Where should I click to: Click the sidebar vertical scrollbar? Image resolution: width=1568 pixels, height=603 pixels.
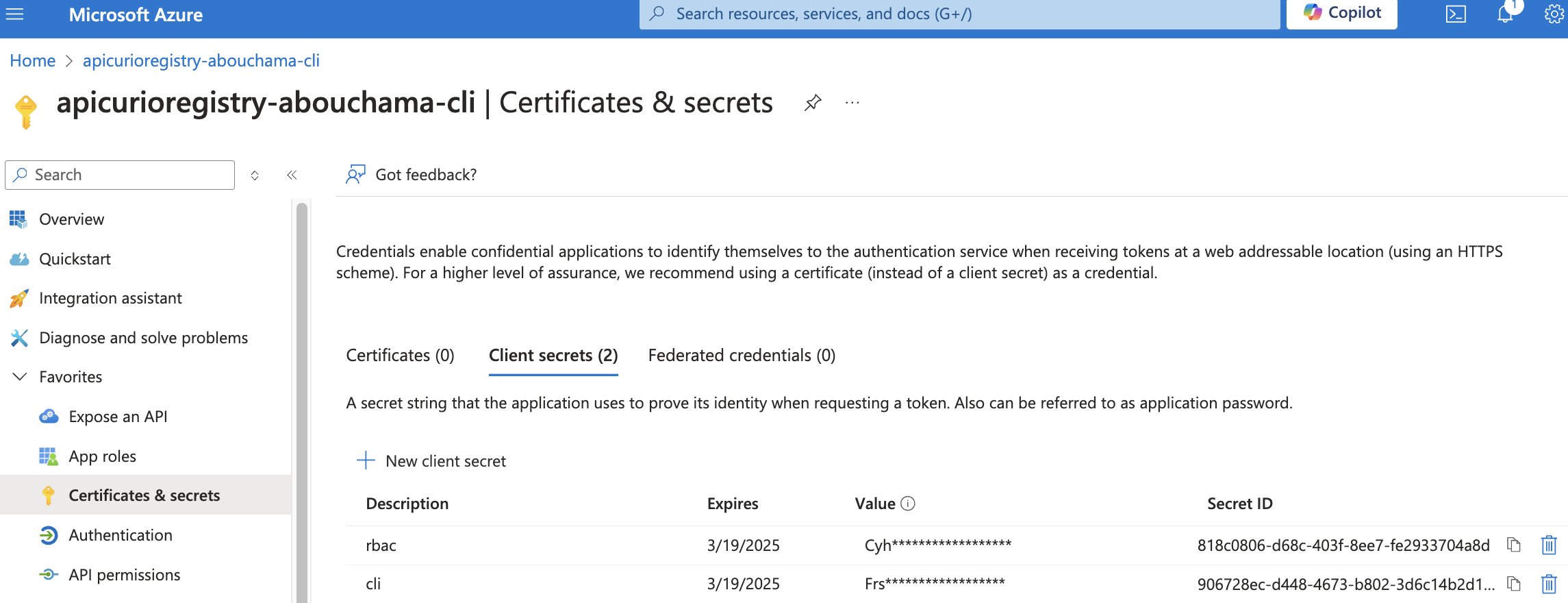pos(302,403)
